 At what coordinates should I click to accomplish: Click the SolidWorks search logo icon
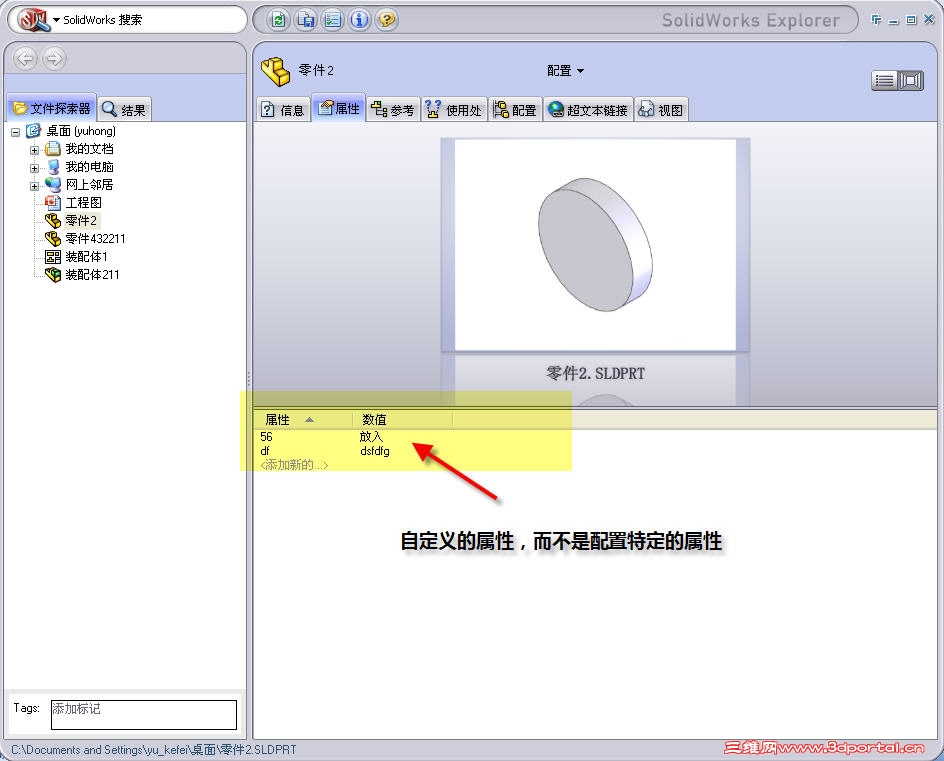pyautogui.click(x=33, y=20)
